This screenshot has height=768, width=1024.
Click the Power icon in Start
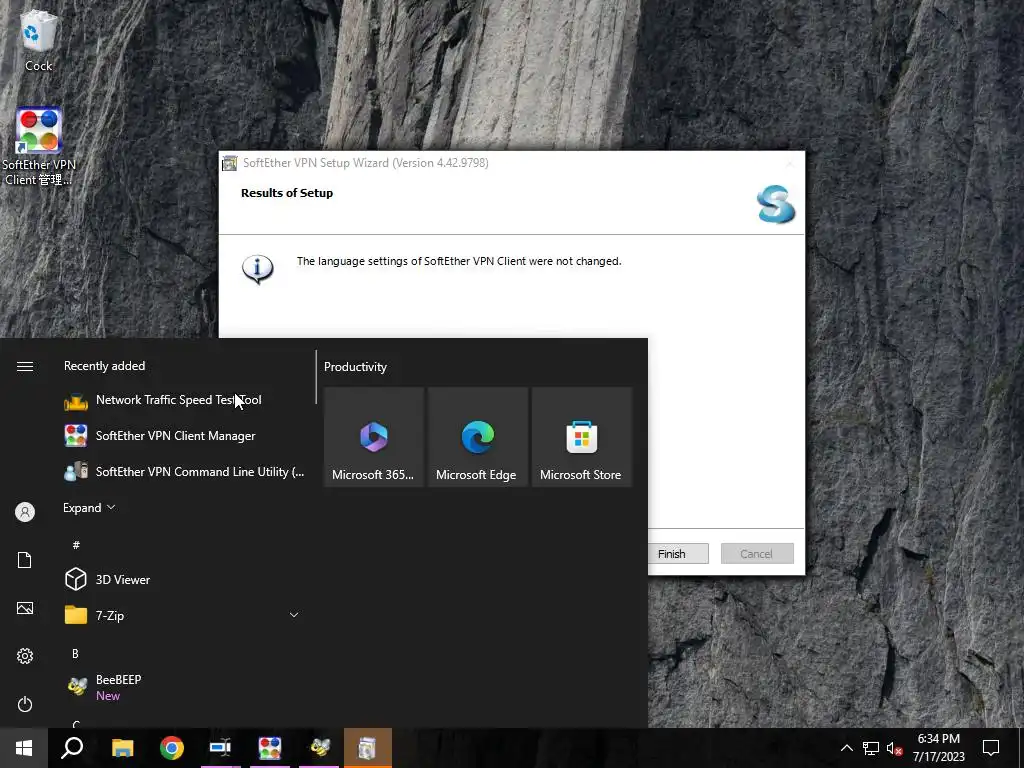(25, 704)
